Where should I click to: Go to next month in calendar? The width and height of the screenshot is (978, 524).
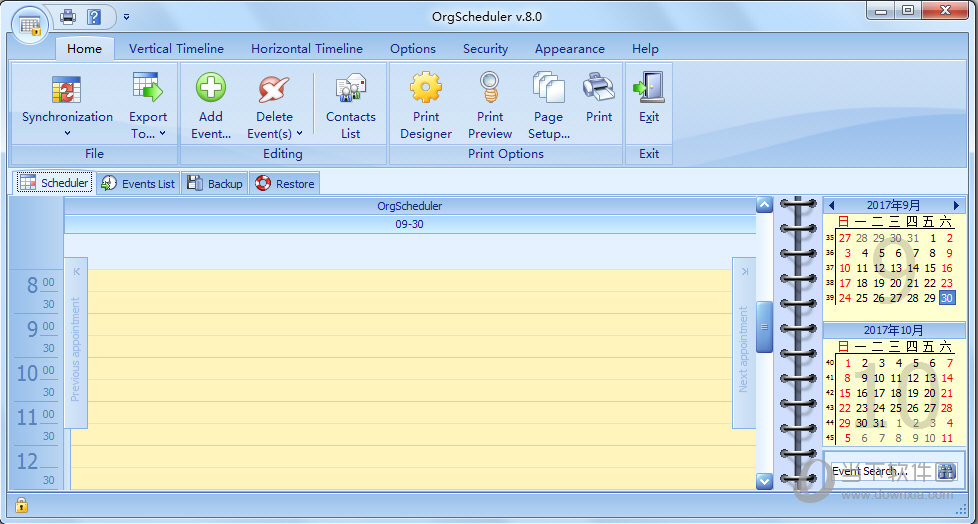click(x=956, y=205)
